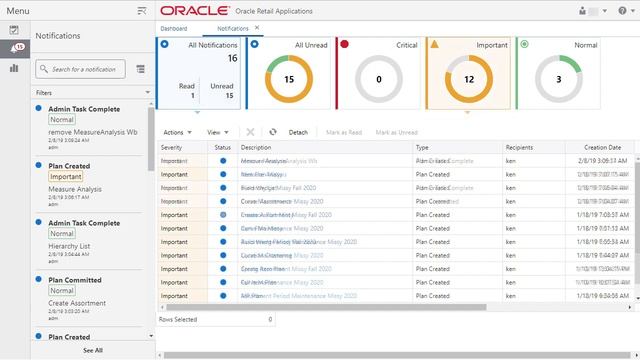This screenshot has height=360, width=640.
Task: Switch to the Notifications tab
Action: coord(233,29)
